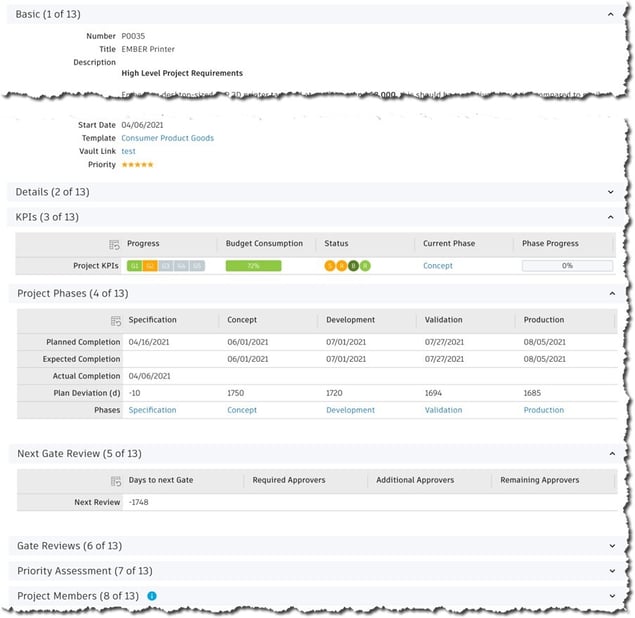Click the grid view icon in Next Gate Review table
This screenshot has width=635, height=618.
click(116, 481)
